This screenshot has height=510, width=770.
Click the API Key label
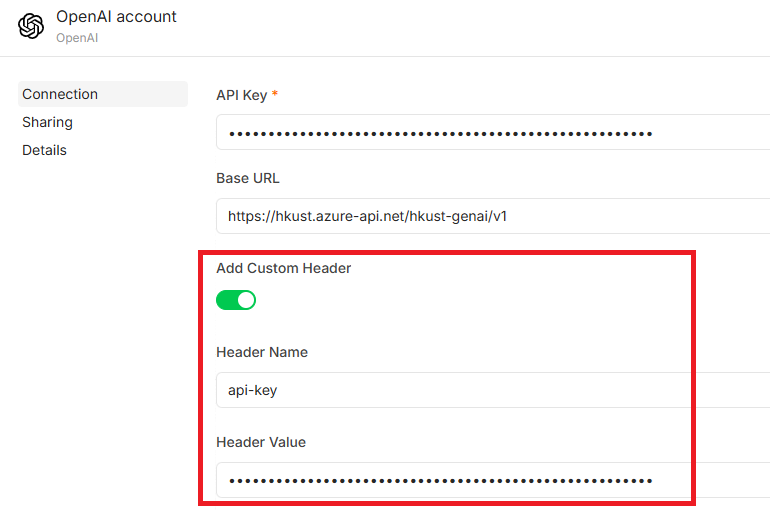pos(242,95)
